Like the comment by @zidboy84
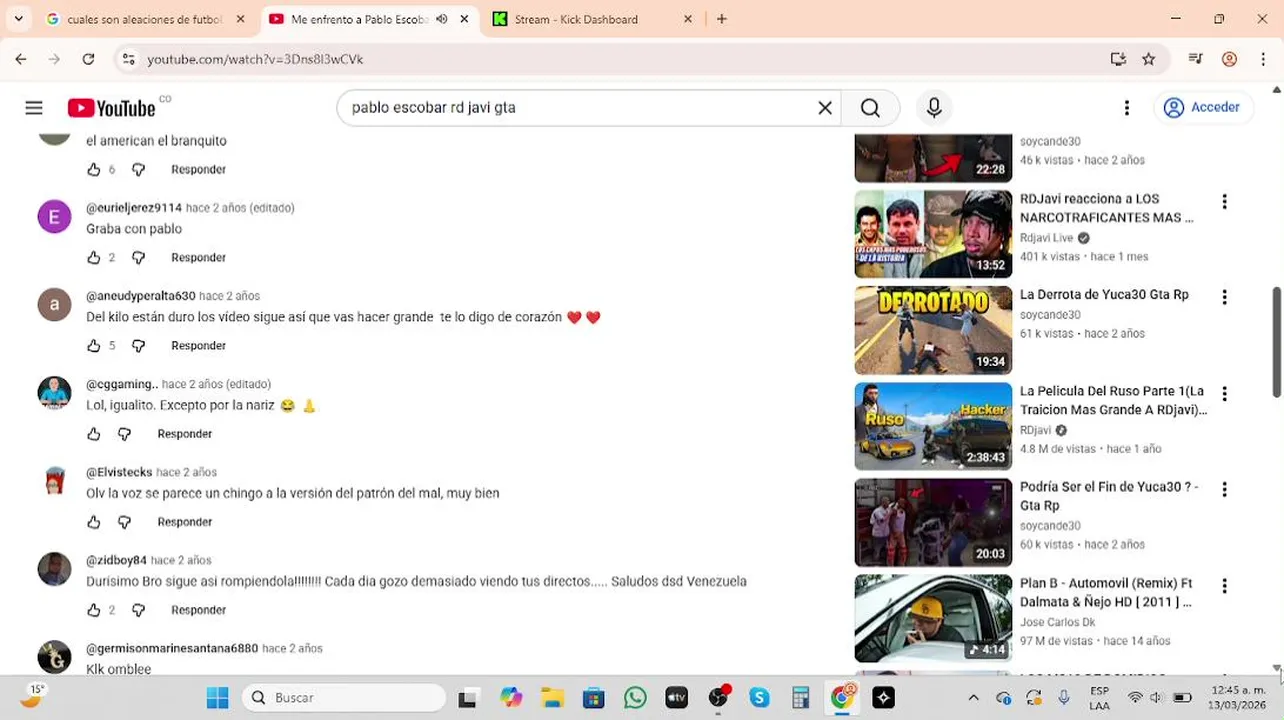The image size is (1284, 720). coord(94,610)
